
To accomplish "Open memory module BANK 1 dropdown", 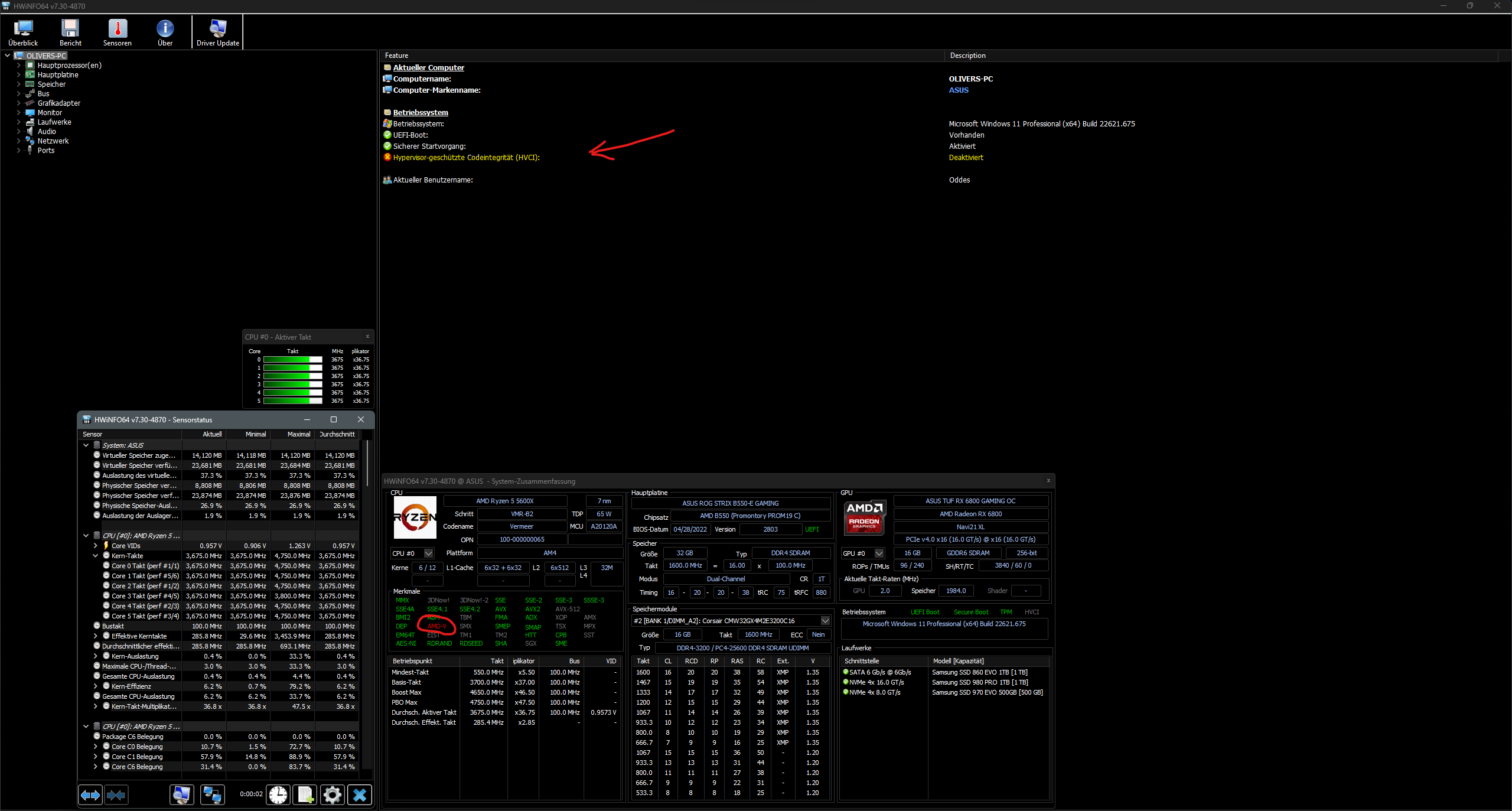I will point(825,621).
